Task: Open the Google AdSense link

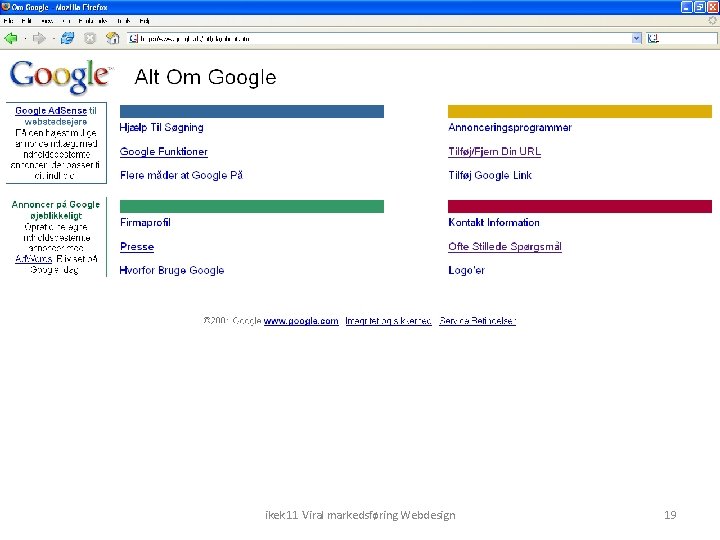Action: coord(51,111)
